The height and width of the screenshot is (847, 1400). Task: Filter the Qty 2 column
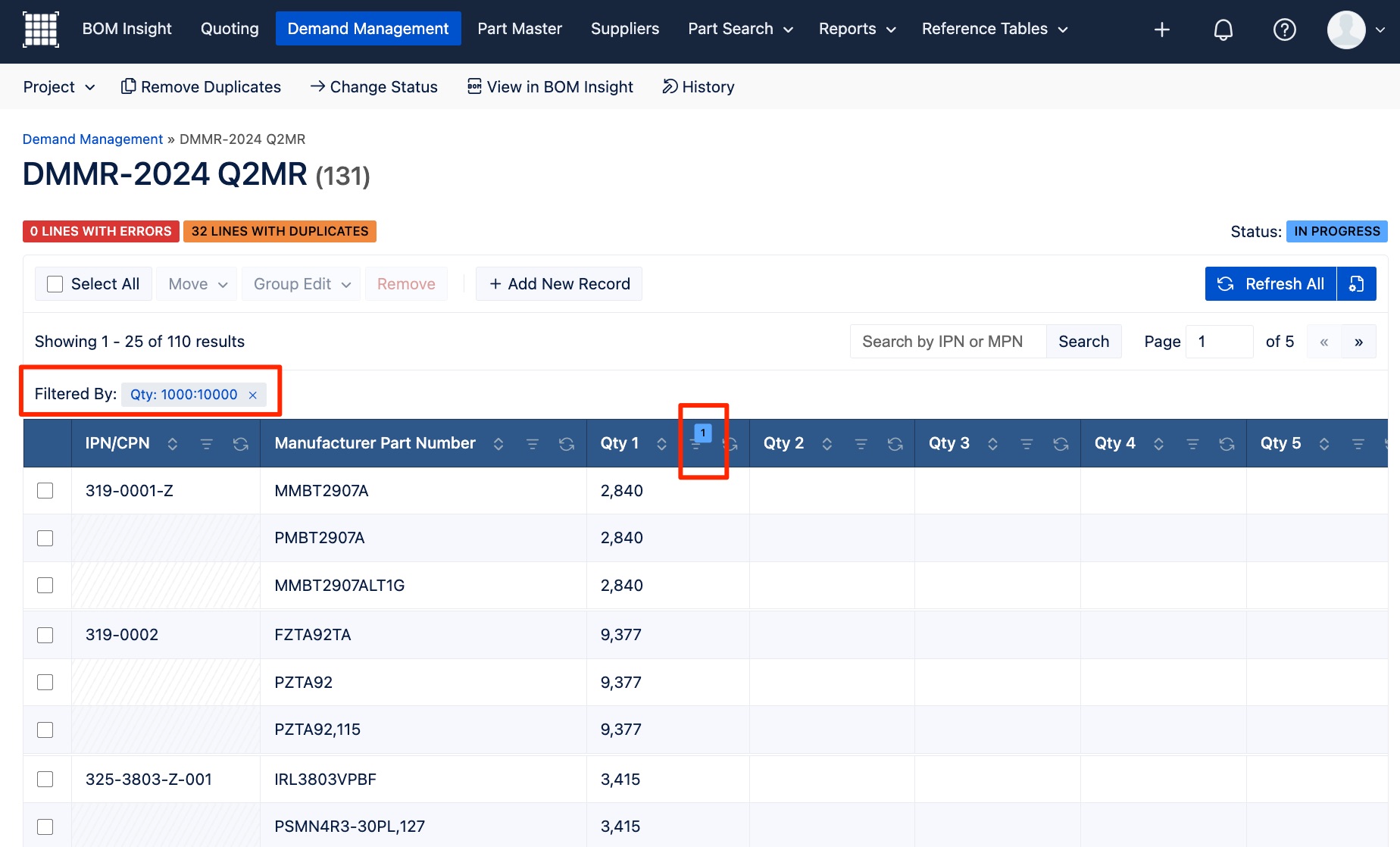point(861,444)
